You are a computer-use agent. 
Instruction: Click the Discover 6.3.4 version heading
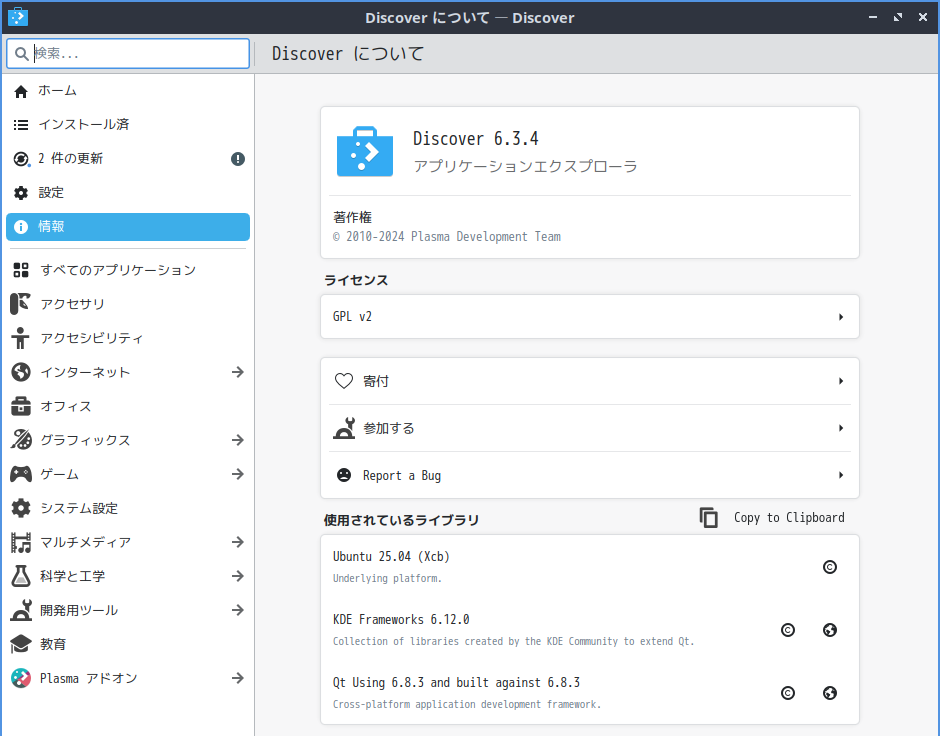click(475, 139)
